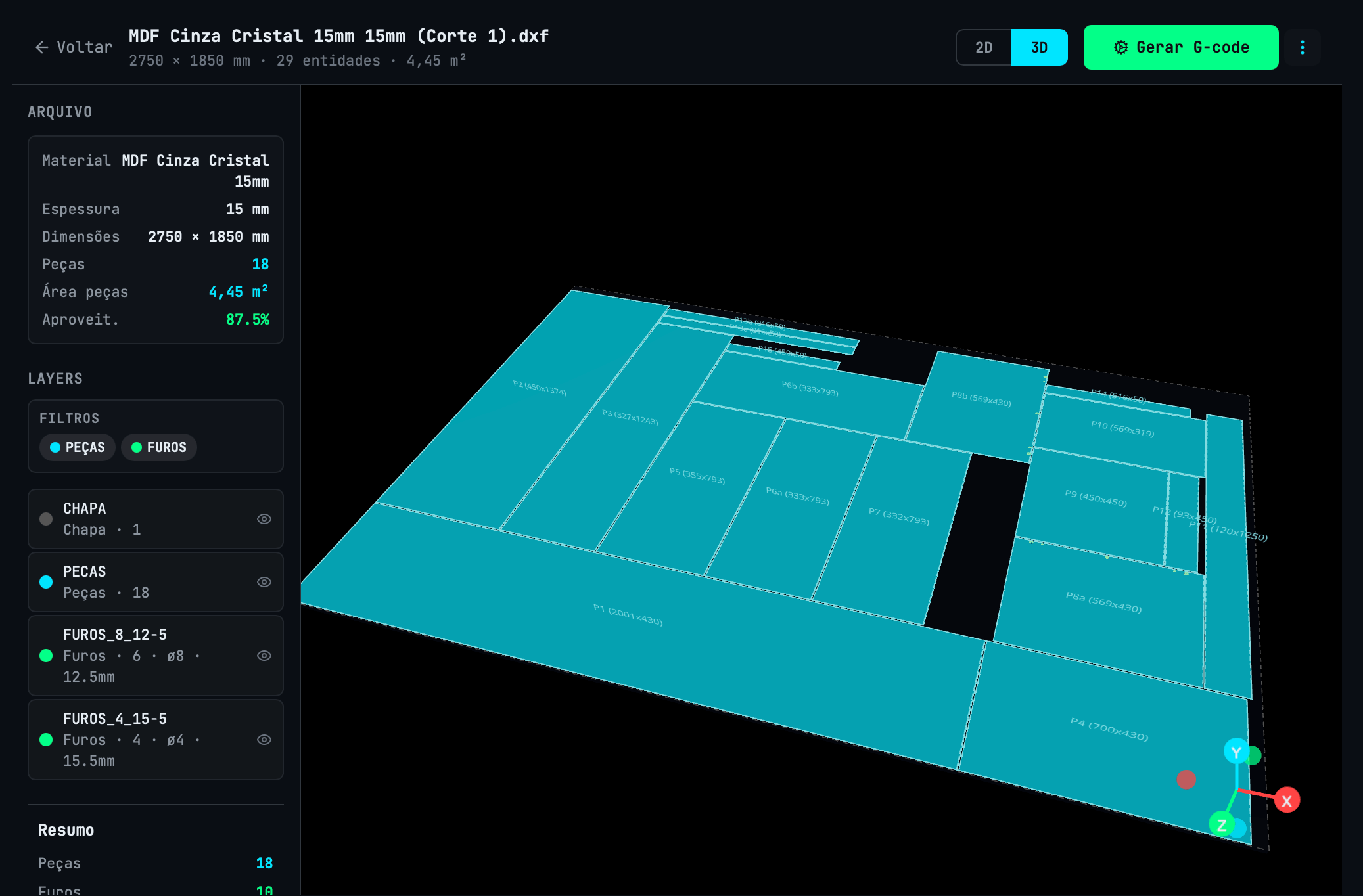
Task: Hide the CHAPA layer with eye icon
Action: 264,519
